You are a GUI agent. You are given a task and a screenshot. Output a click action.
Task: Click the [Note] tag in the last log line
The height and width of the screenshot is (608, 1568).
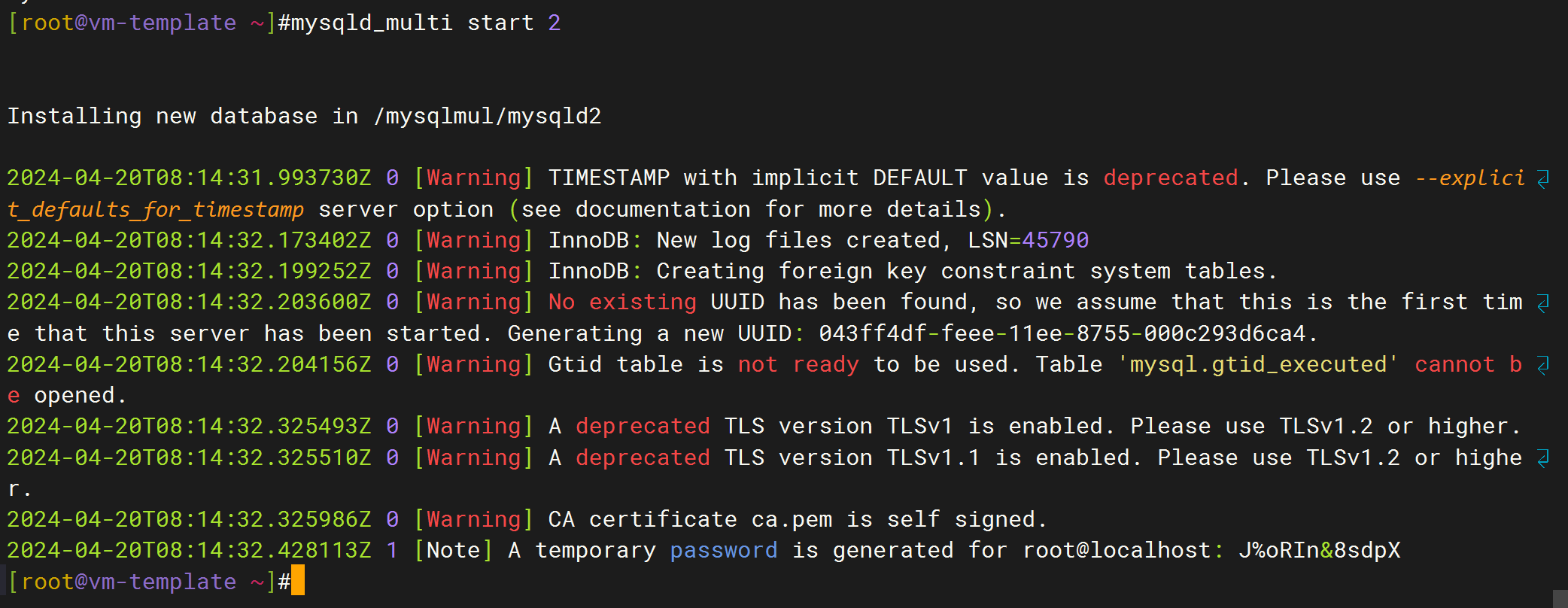coord(453,550)
